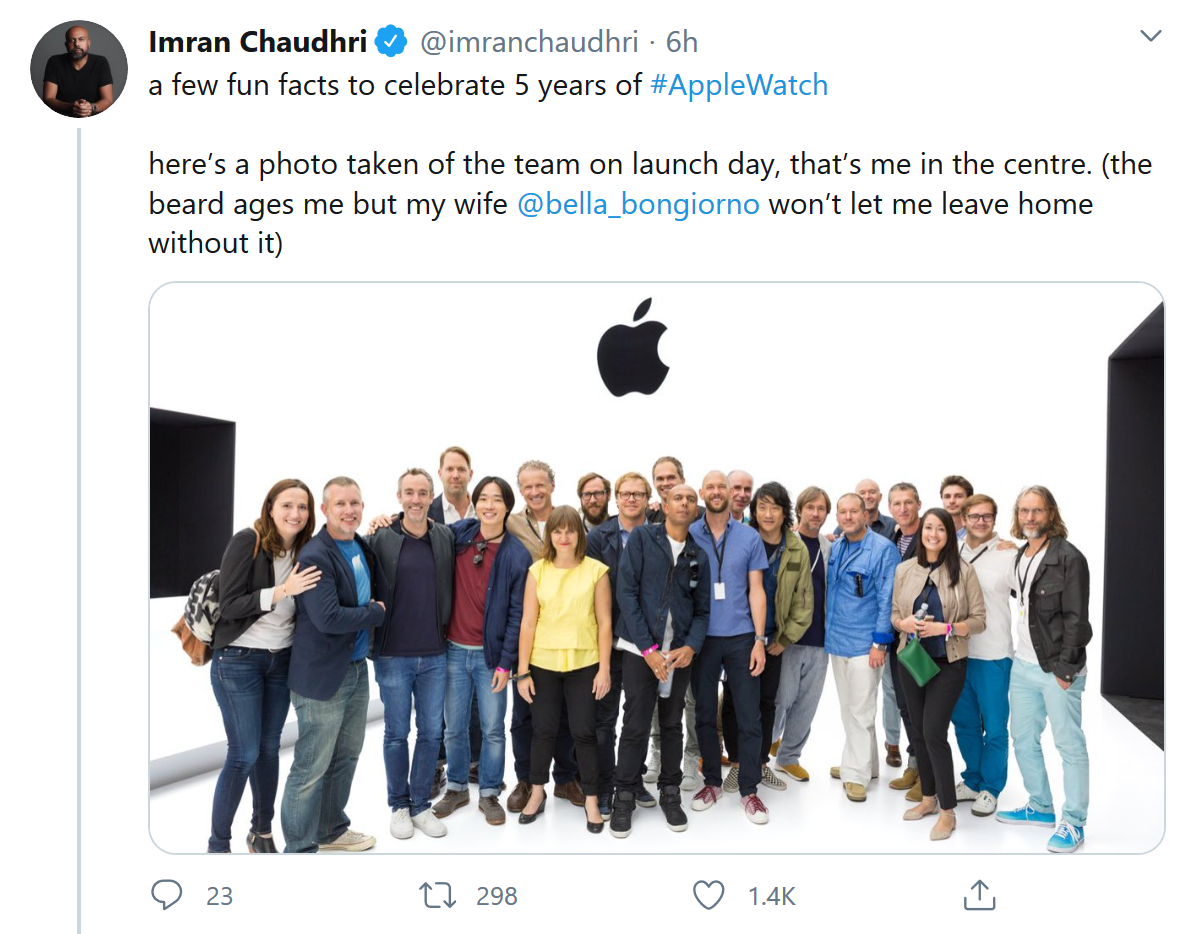
Task: Click the Imran Chaudhri display name
Action: point(258,42)
